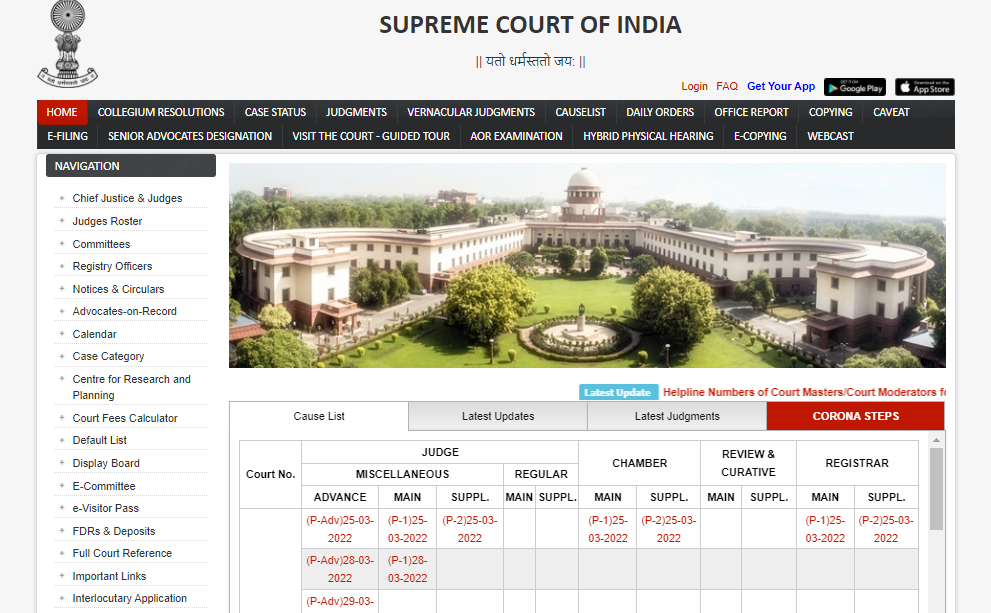Click the Login link
The image size is (991, 613).
point(694,87)
